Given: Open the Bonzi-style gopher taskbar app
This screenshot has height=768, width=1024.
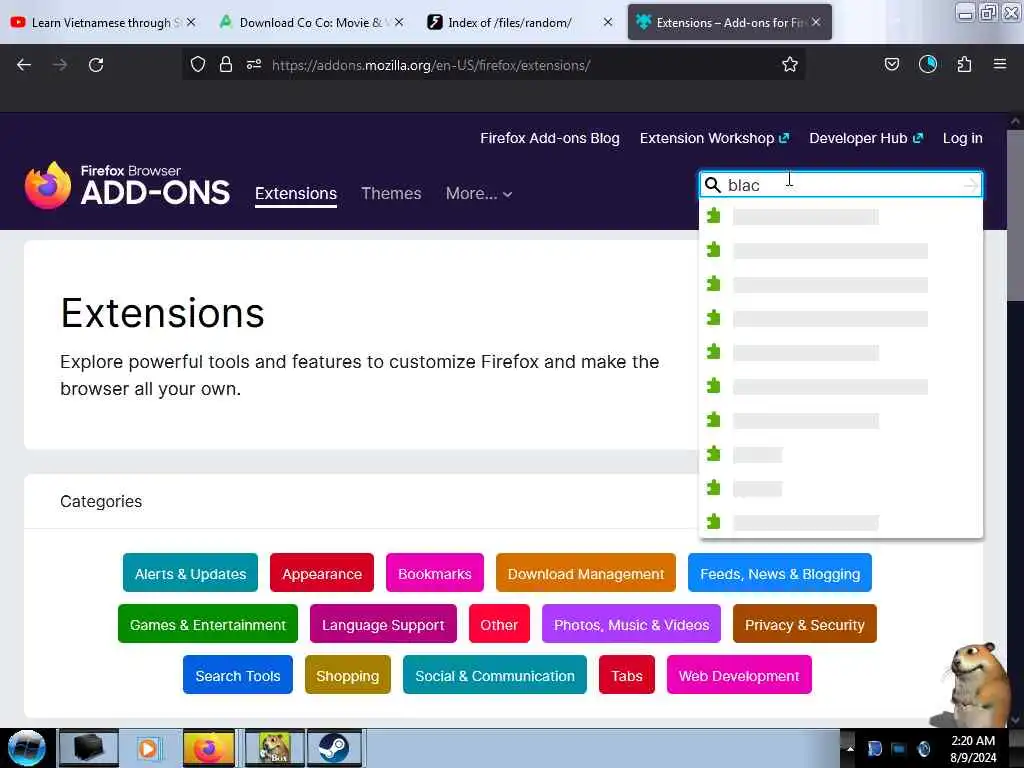Looking at the screenshot, I should coord(274,748).
